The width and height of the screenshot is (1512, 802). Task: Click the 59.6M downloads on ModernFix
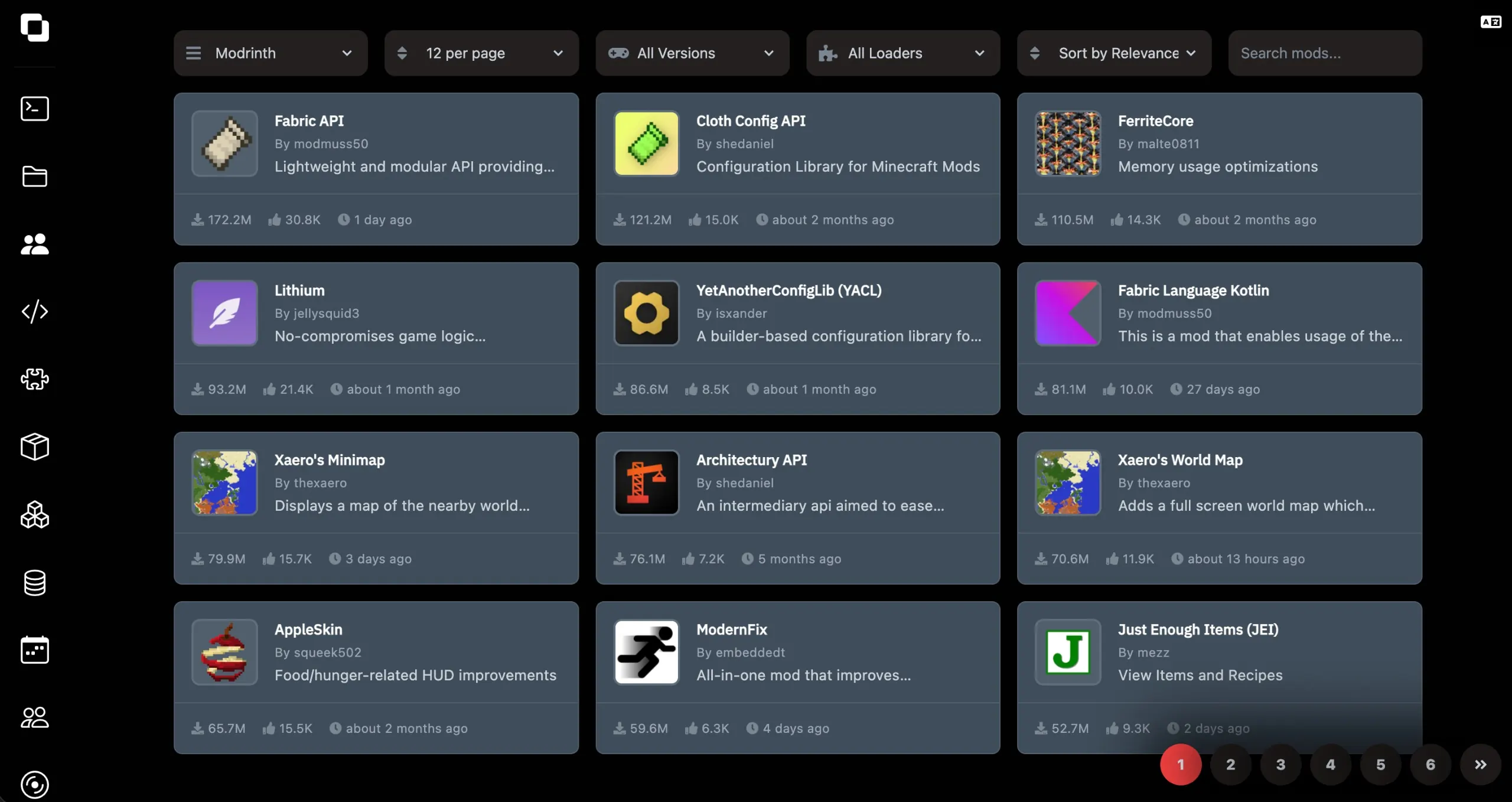click(649, 728)
